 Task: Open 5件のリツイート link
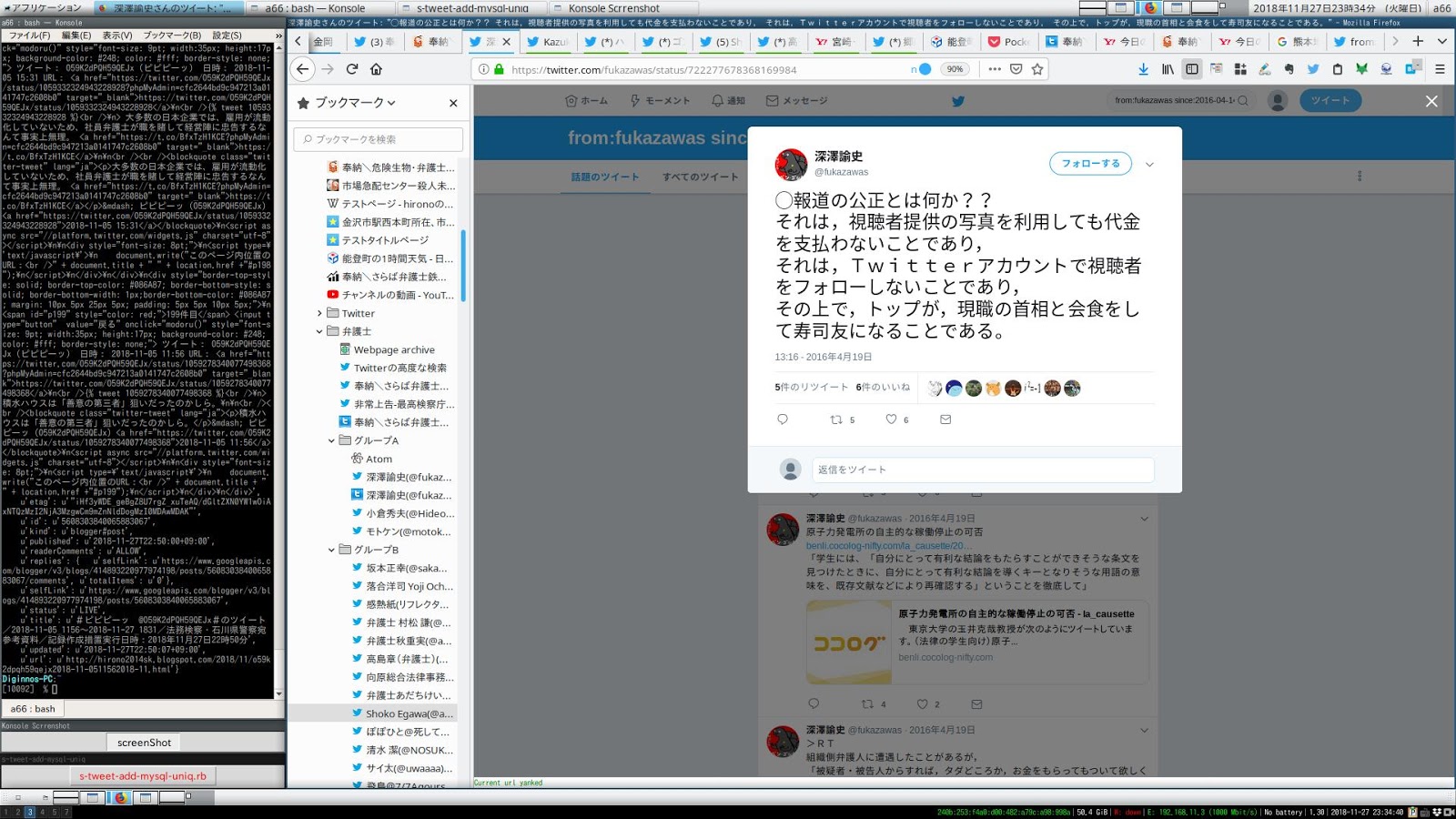coord(811,387)
